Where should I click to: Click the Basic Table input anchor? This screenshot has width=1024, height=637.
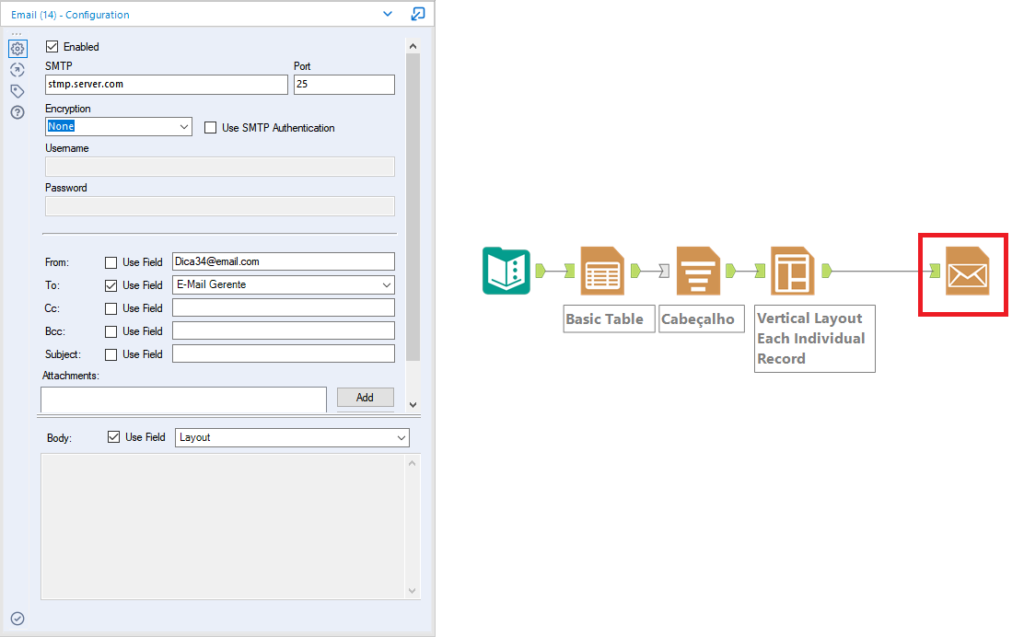point(570,270)
